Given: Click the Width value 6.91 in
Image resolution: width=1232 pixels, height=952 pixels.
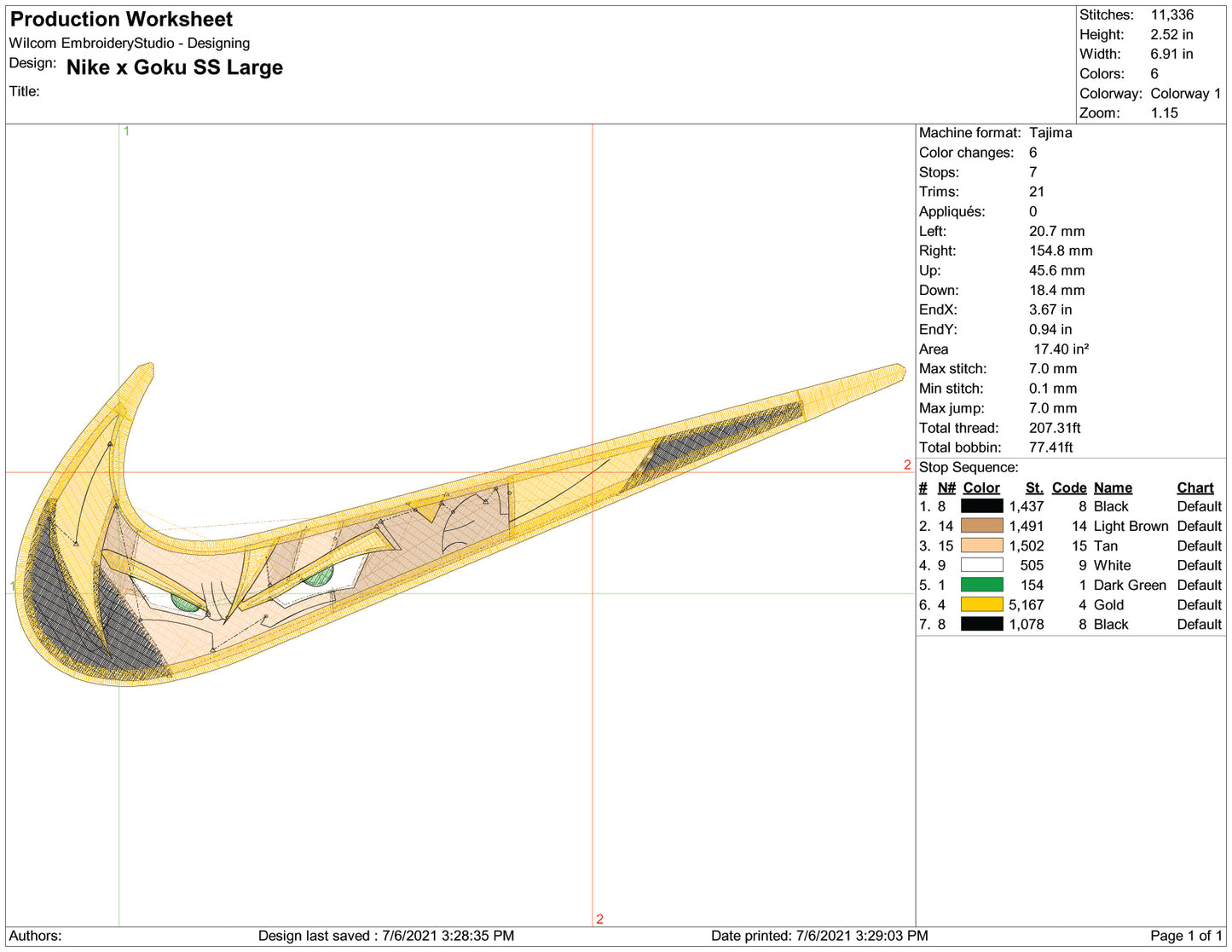Looking at the screenshot, I should pyautogui.click(x=1171, y=54).
